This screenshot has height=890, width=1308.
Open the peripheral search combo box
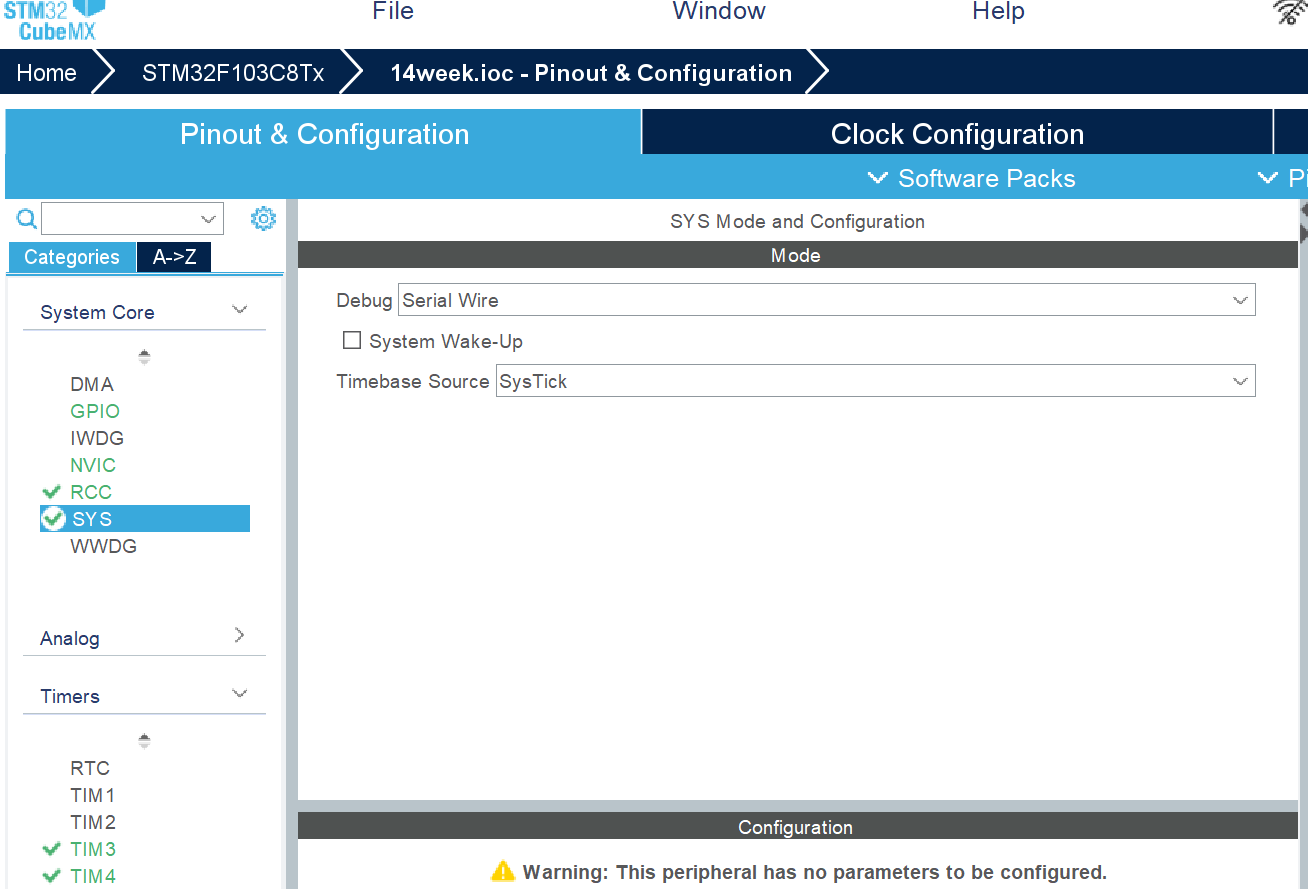pyautogui.click(x=132, y=218)
